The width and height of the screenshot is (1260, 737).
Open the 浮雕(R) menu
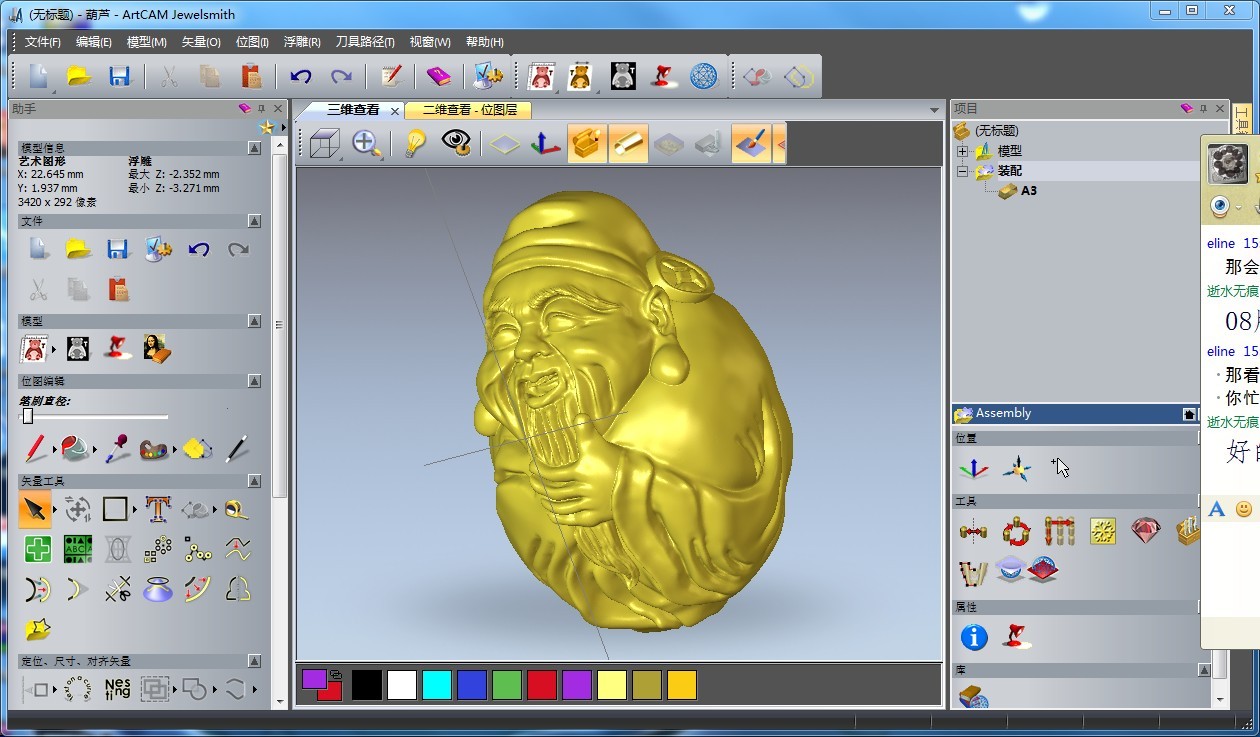pyautogui.click(x=302, y=42)
